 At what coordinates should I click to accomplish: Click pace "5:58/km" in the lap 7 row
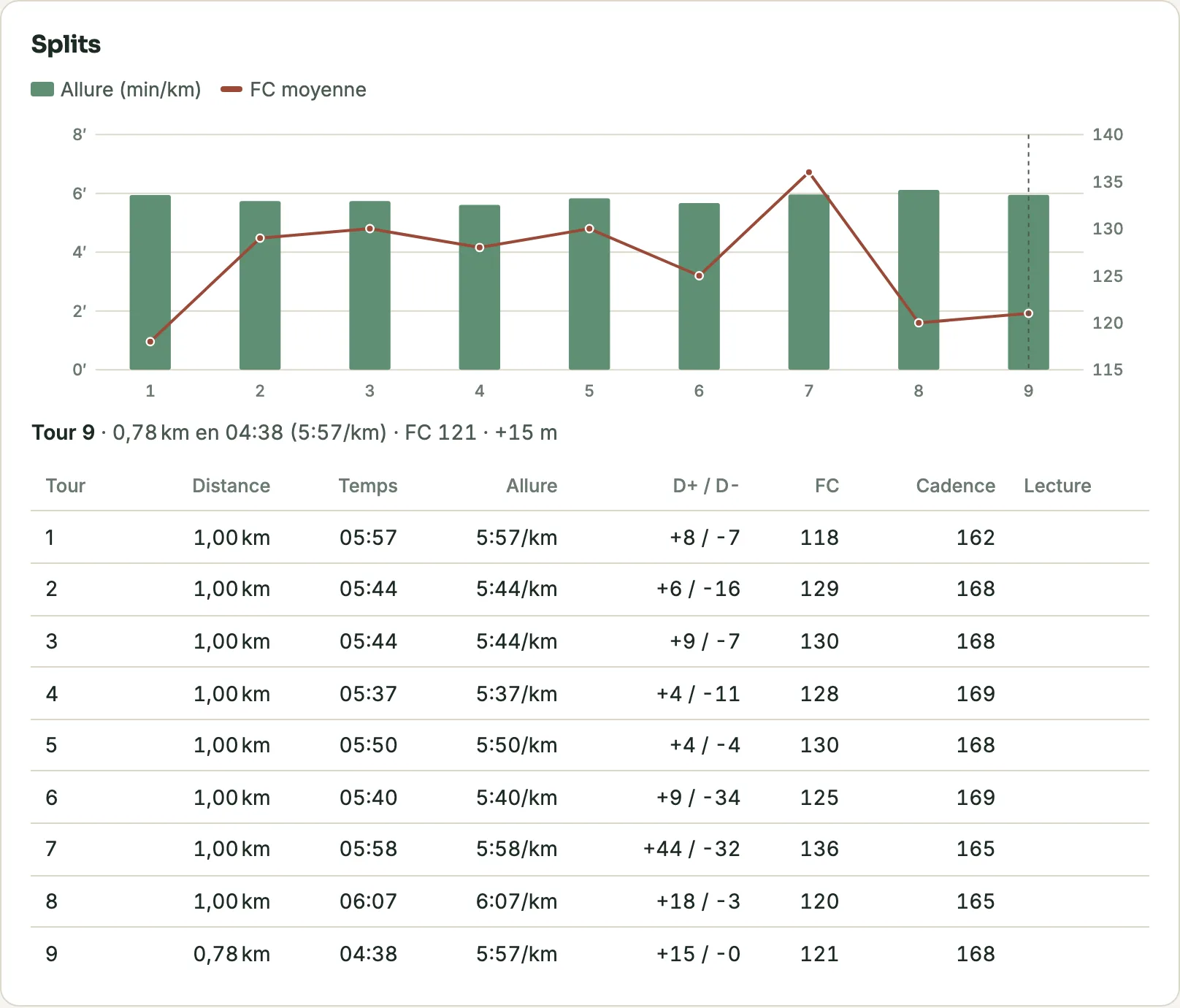516,849
